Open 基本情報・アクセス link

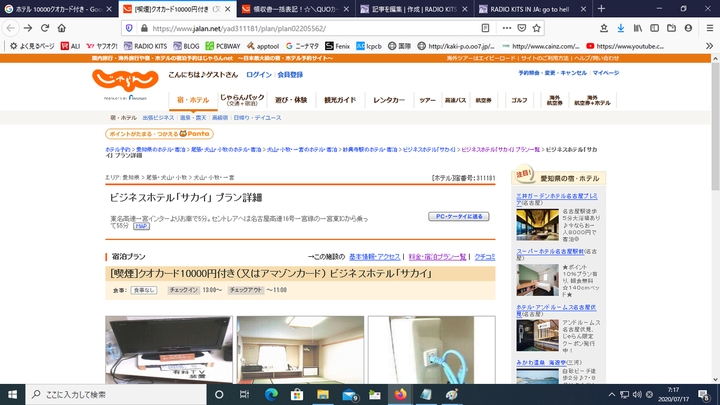[x=374, y=257]
